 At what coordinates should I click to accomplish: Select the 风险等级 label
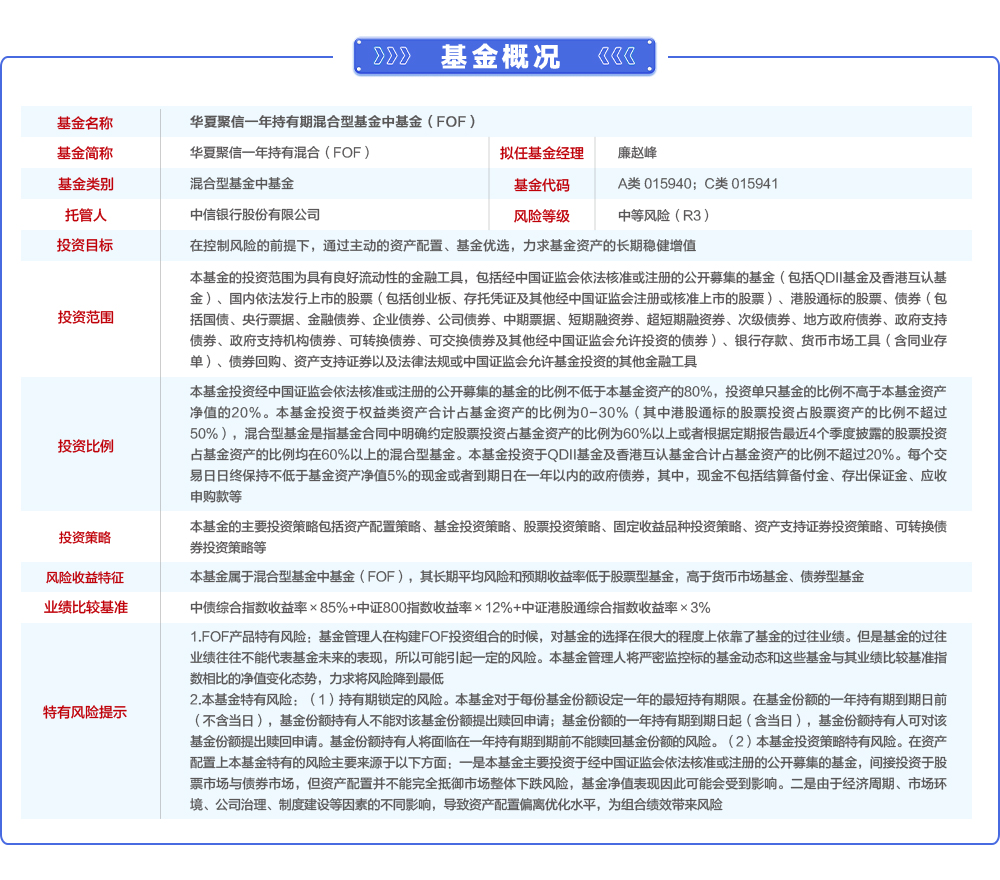pyautogui.click(x=541, y=216)
